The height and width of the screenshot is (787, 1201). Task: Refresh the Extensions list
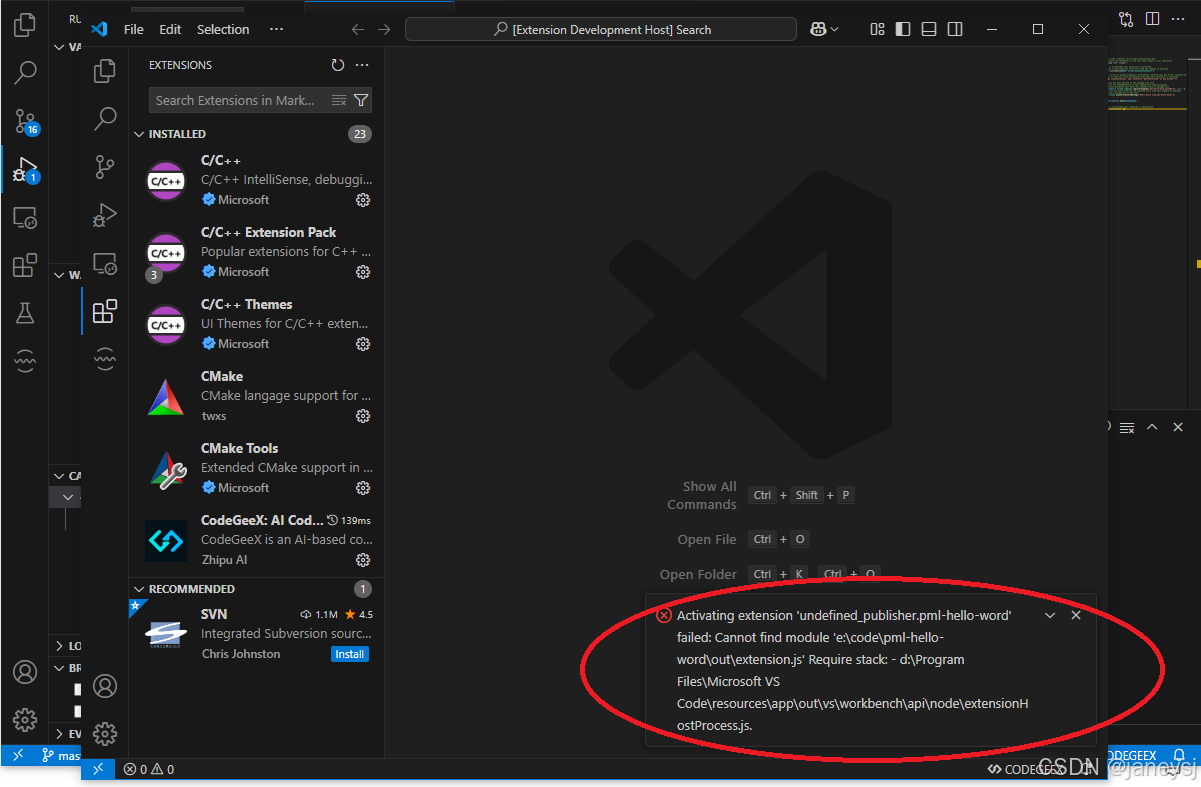tap(338, 65)
